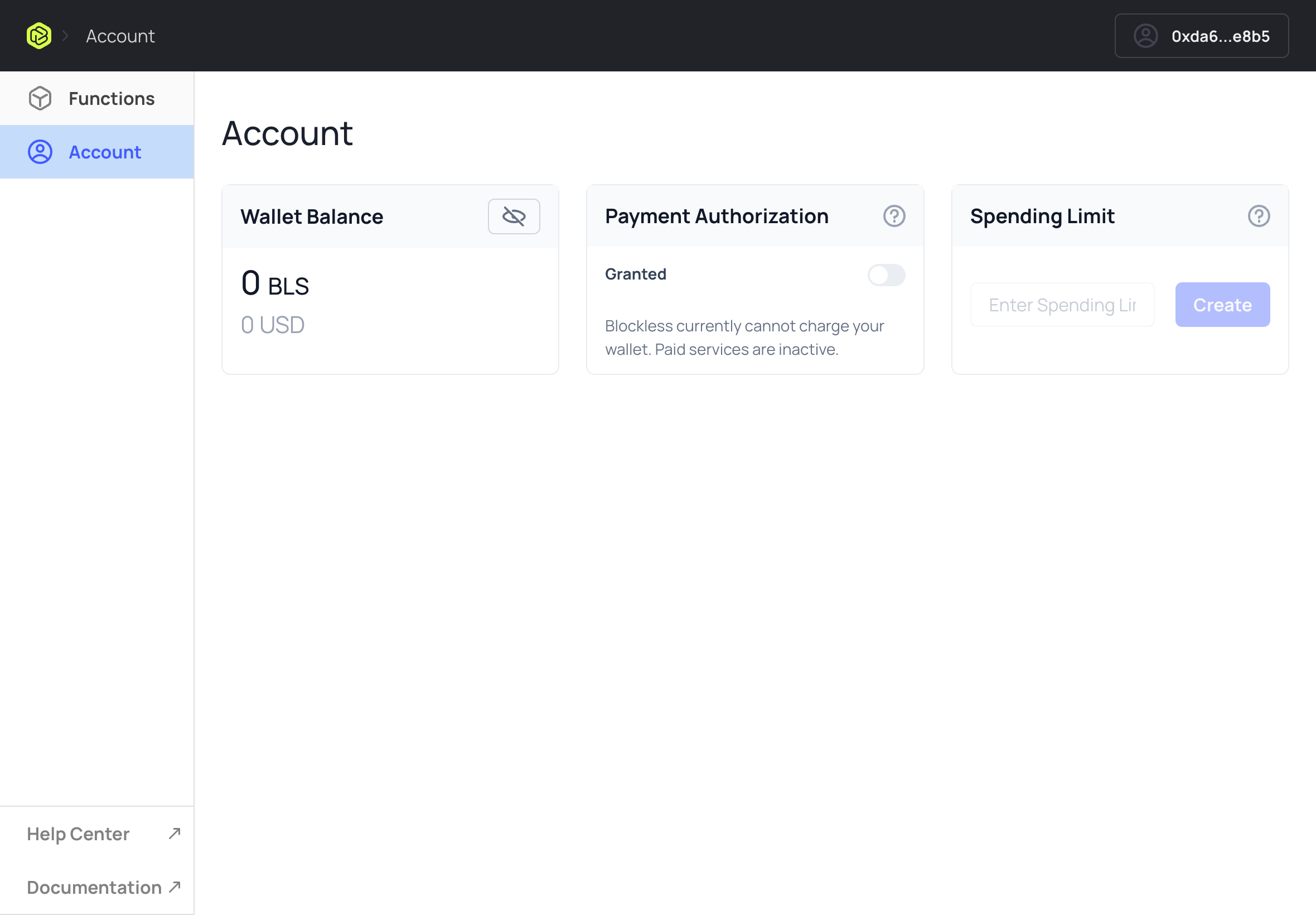Click the Blockless logo icon

pyautogui.click(x=38, y=35)
